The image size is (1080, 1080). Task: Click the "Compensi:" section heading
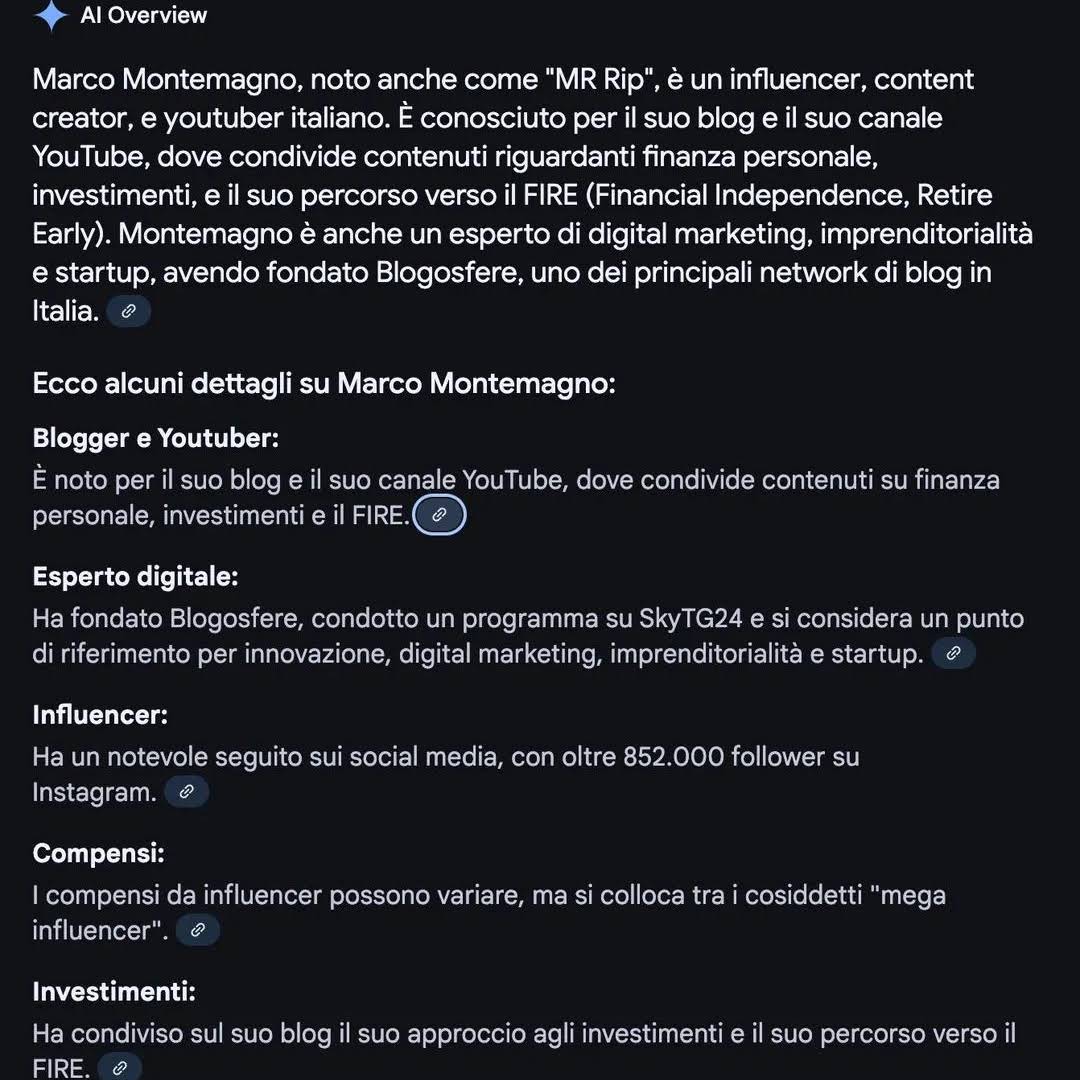98,853
